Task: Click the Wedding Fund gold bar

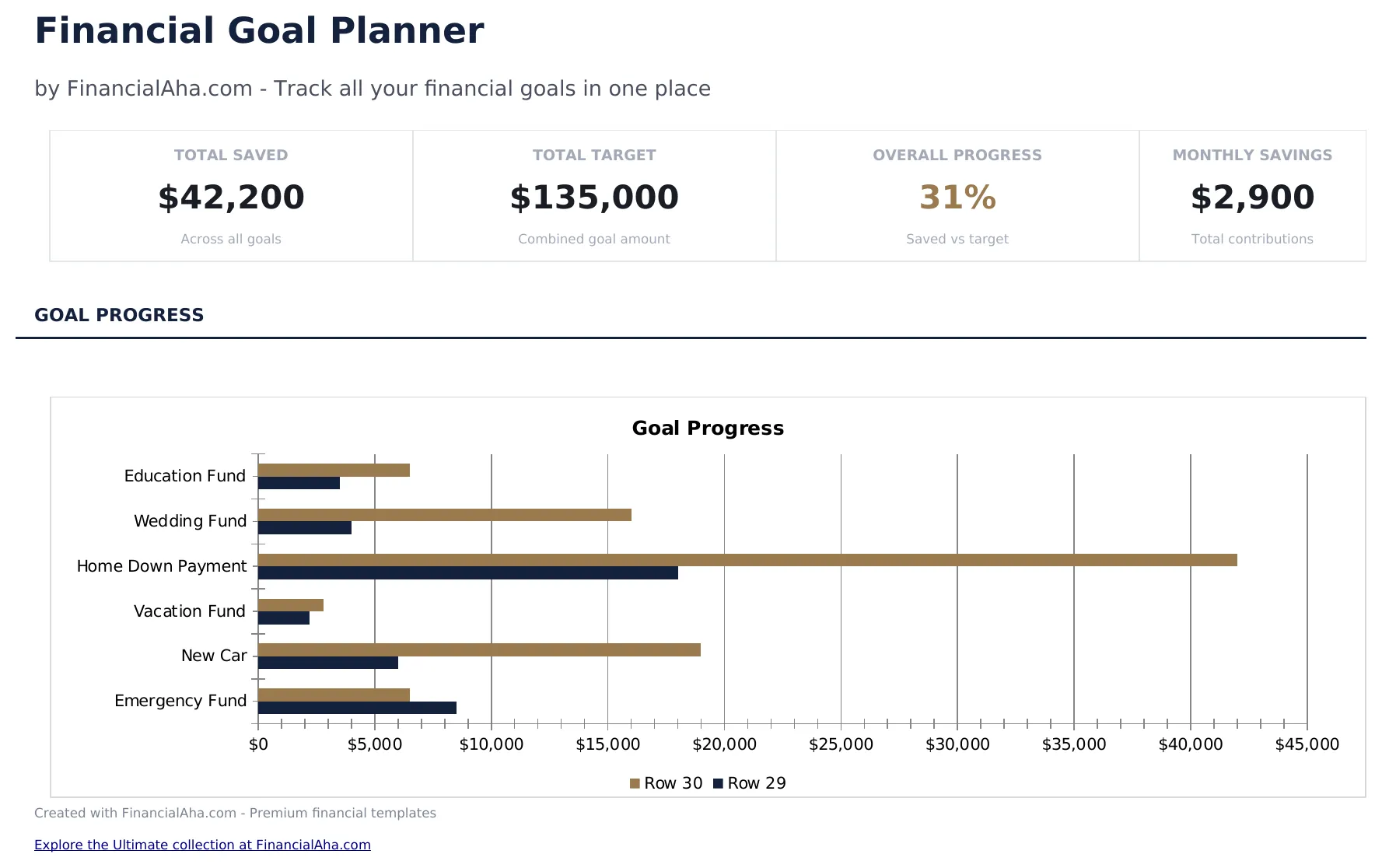Action: click(x=443, y=513)
